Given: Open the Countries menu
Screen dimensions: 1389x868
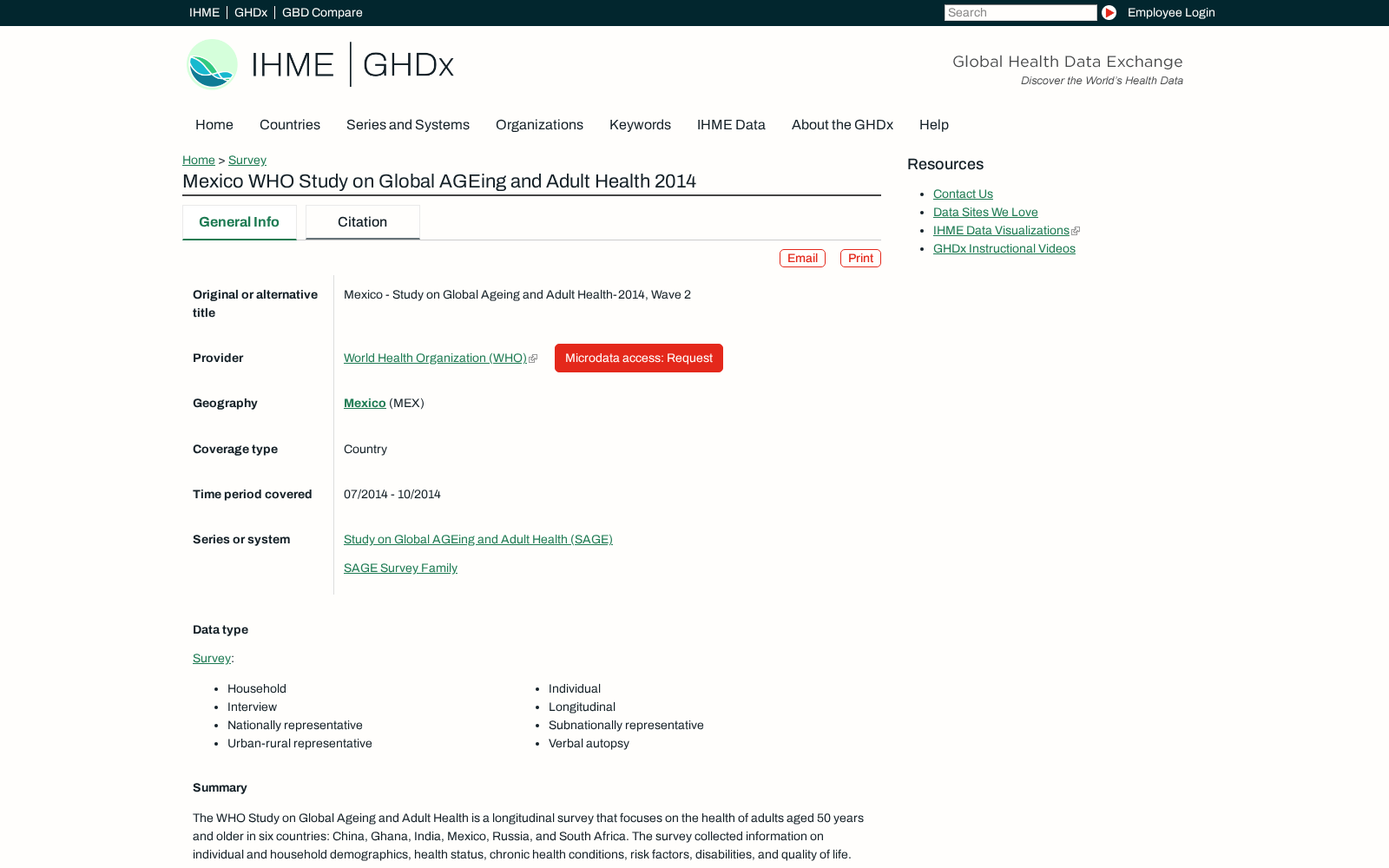Looking at the screenshot, I should (290, 125).
